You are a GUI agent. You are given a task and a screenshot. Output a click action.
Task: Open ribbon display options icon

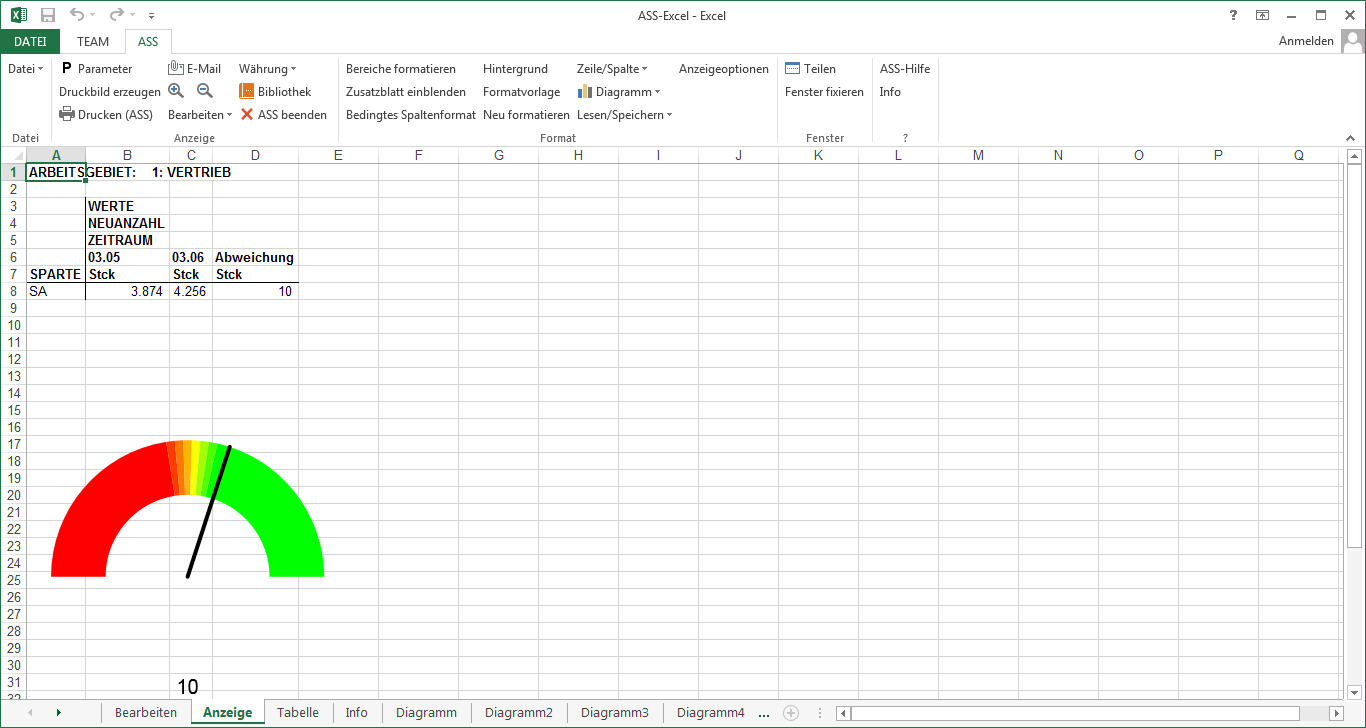[x=1262, y=15]
